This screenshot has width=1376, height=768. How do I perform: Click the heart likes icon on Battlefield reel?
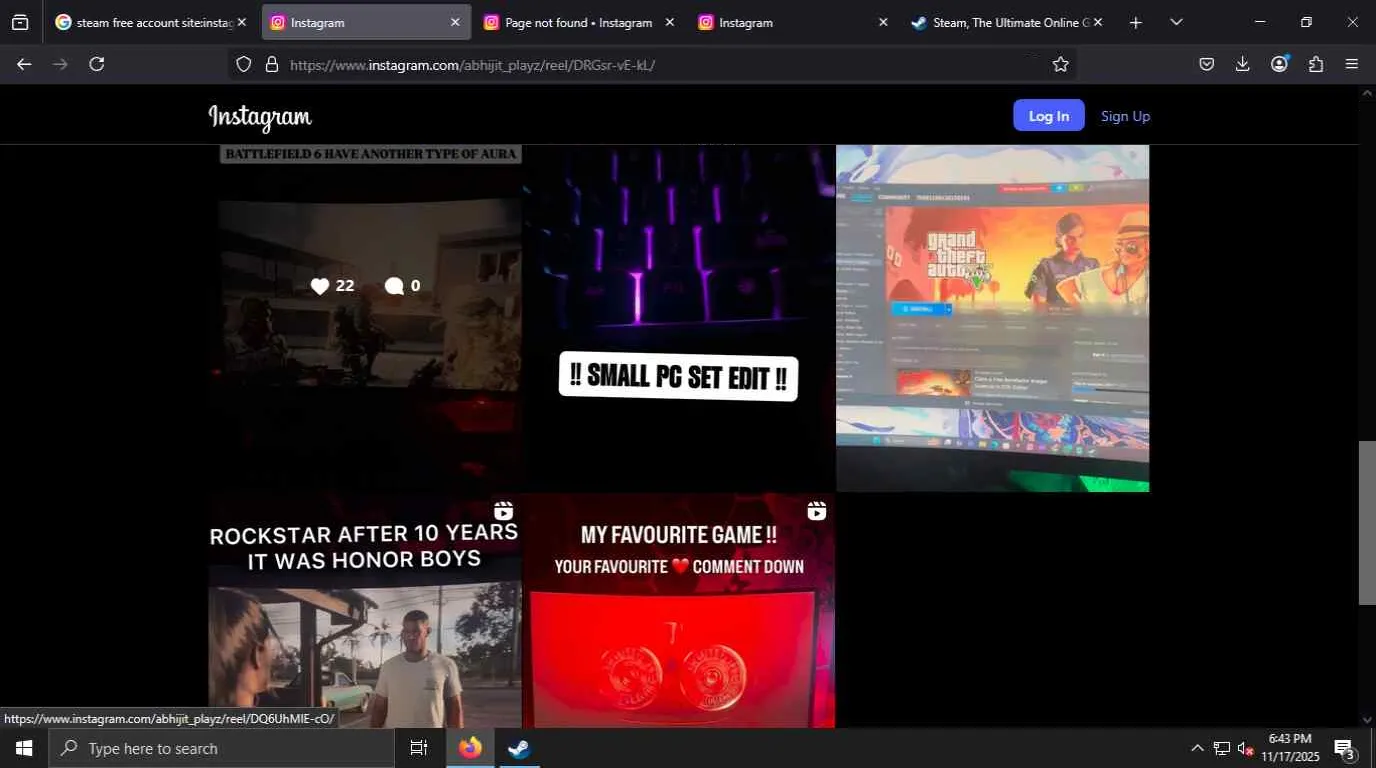(x=320, y=286)
